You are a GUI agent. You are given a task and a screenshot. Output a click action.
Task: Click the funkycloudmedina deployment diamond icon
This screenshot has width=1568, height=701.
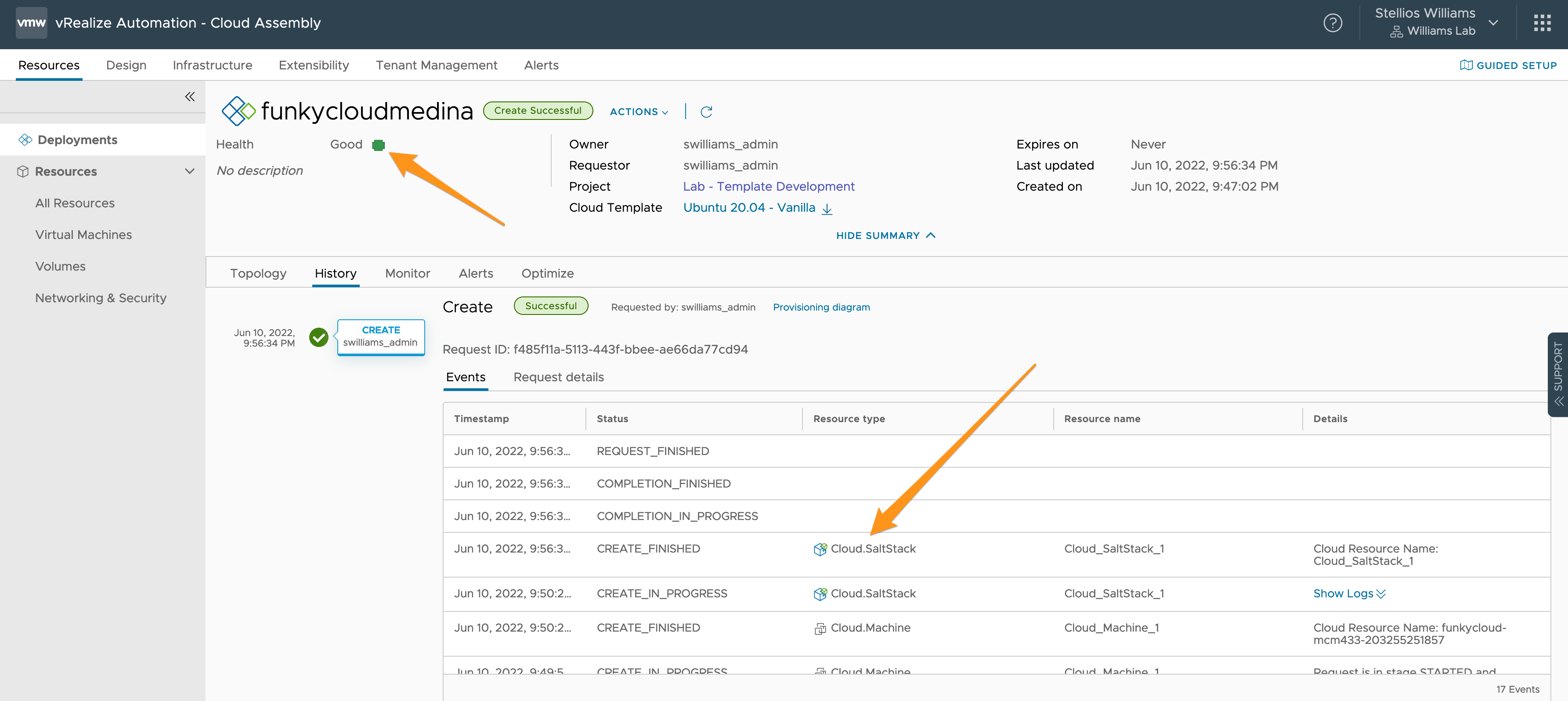point(238,111)
